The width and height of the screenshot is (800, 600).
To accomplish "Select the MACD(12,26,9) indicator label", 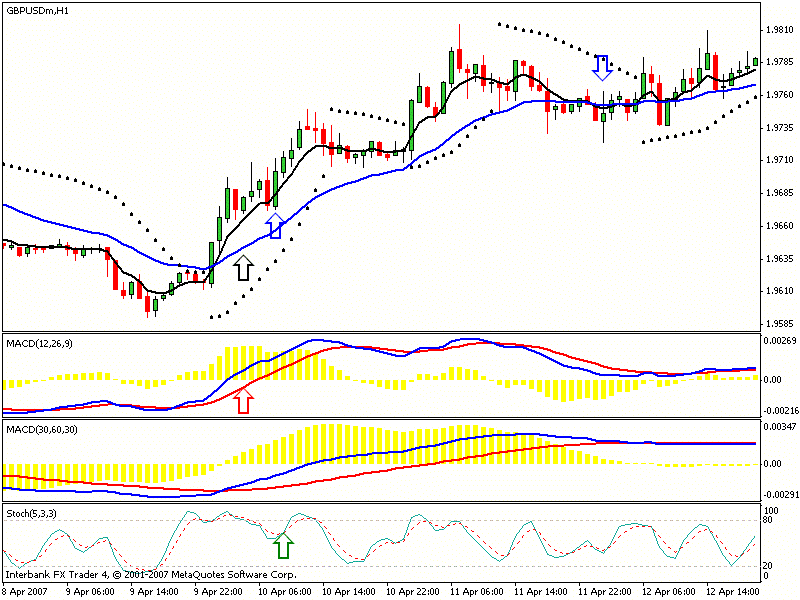I will tap(39, 344).
